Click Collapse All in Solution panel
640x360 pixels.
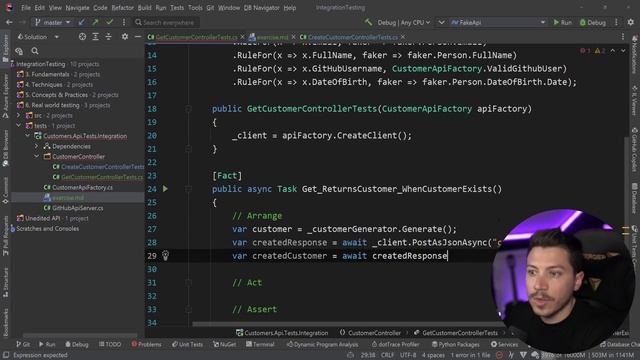(x=109, y=37)
